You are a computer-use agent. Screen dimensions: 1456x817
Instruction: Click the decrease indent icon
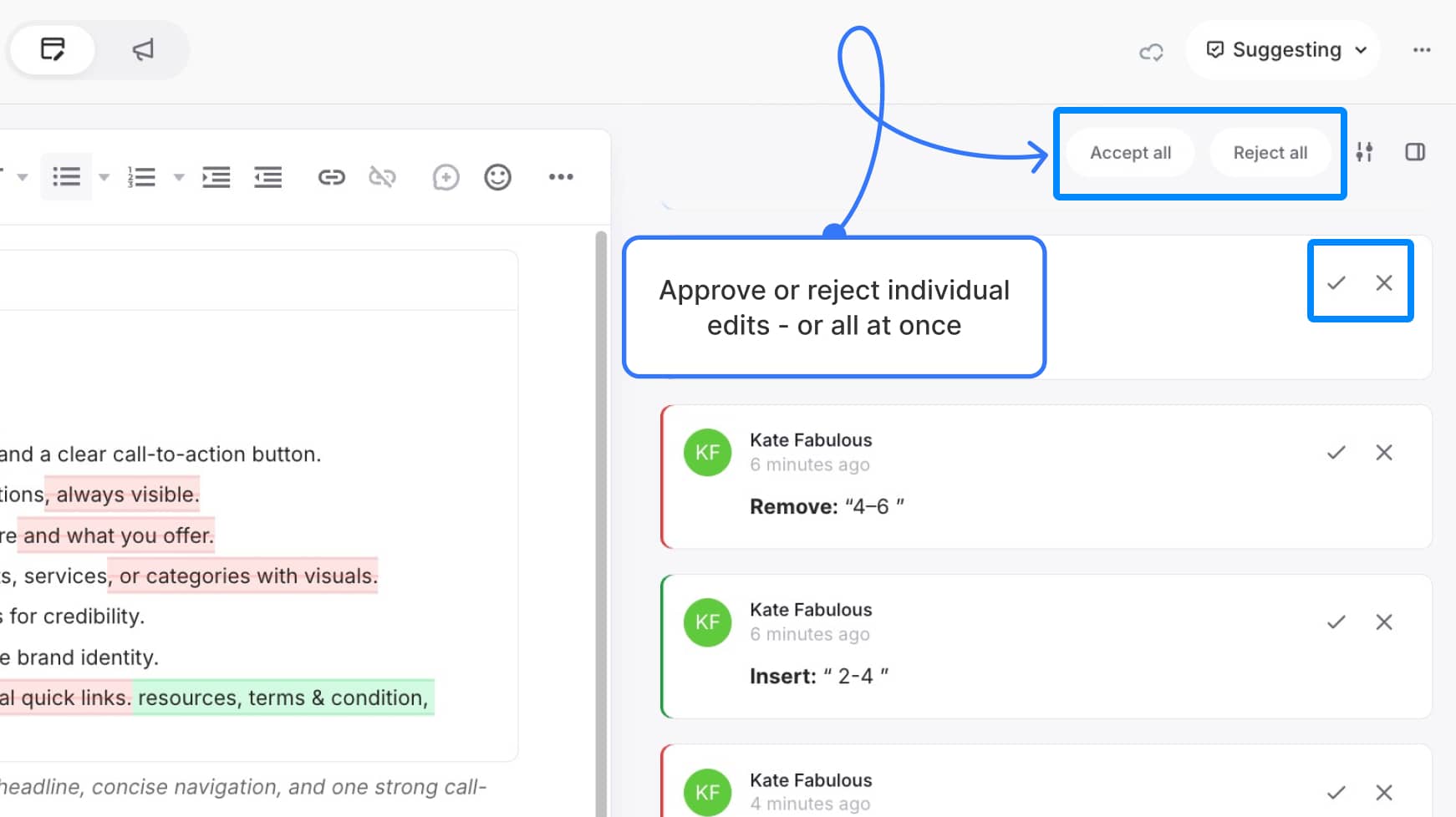267,177
